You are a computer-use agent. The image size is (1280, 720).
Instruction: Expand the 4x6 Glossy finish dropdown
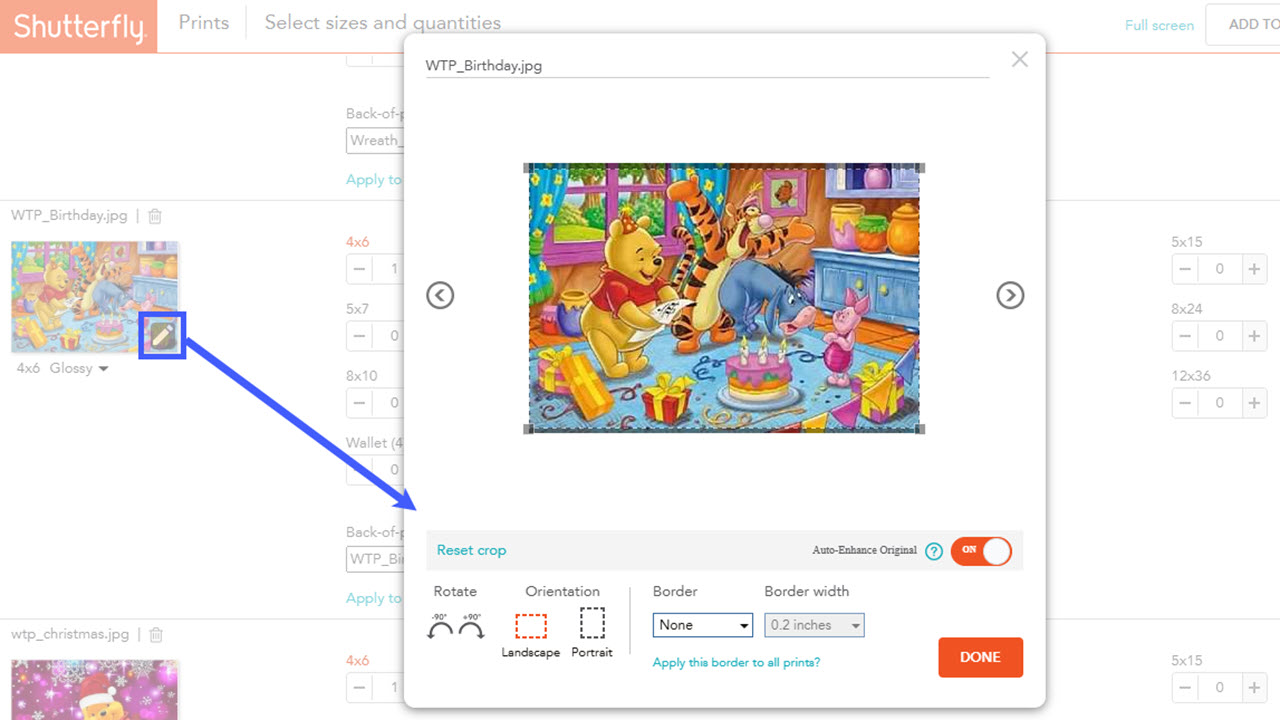click(105, 368)
